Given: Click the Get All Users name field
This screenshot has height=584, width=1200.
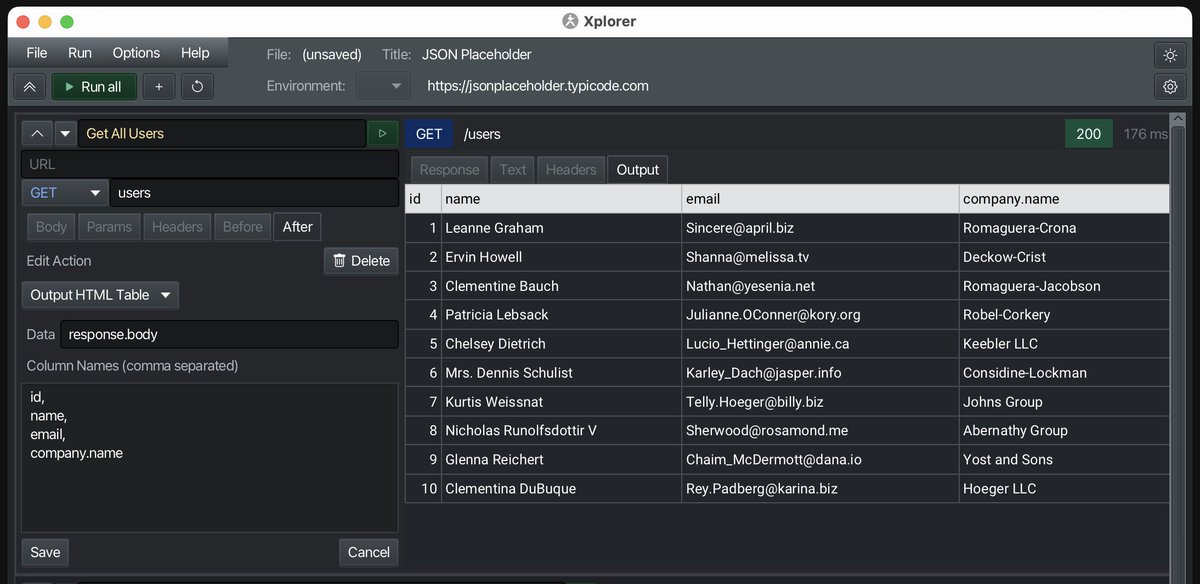Looking at the screenshot, I should coord(222,133).
